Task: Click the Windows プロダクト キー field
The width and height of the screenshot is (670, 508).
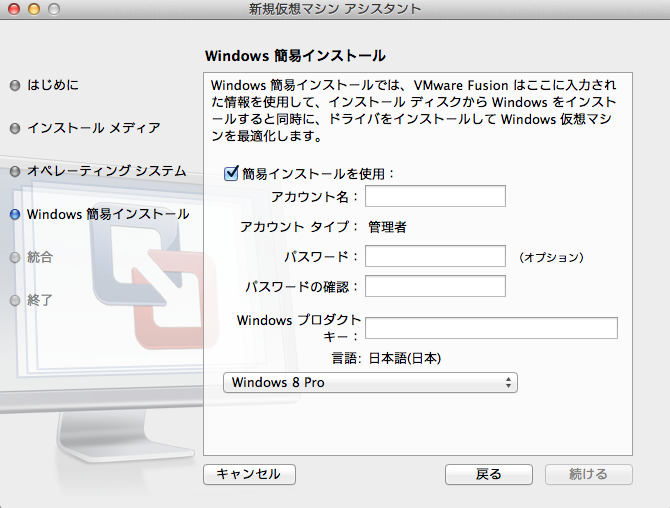Action: click(x=491, y=328)
